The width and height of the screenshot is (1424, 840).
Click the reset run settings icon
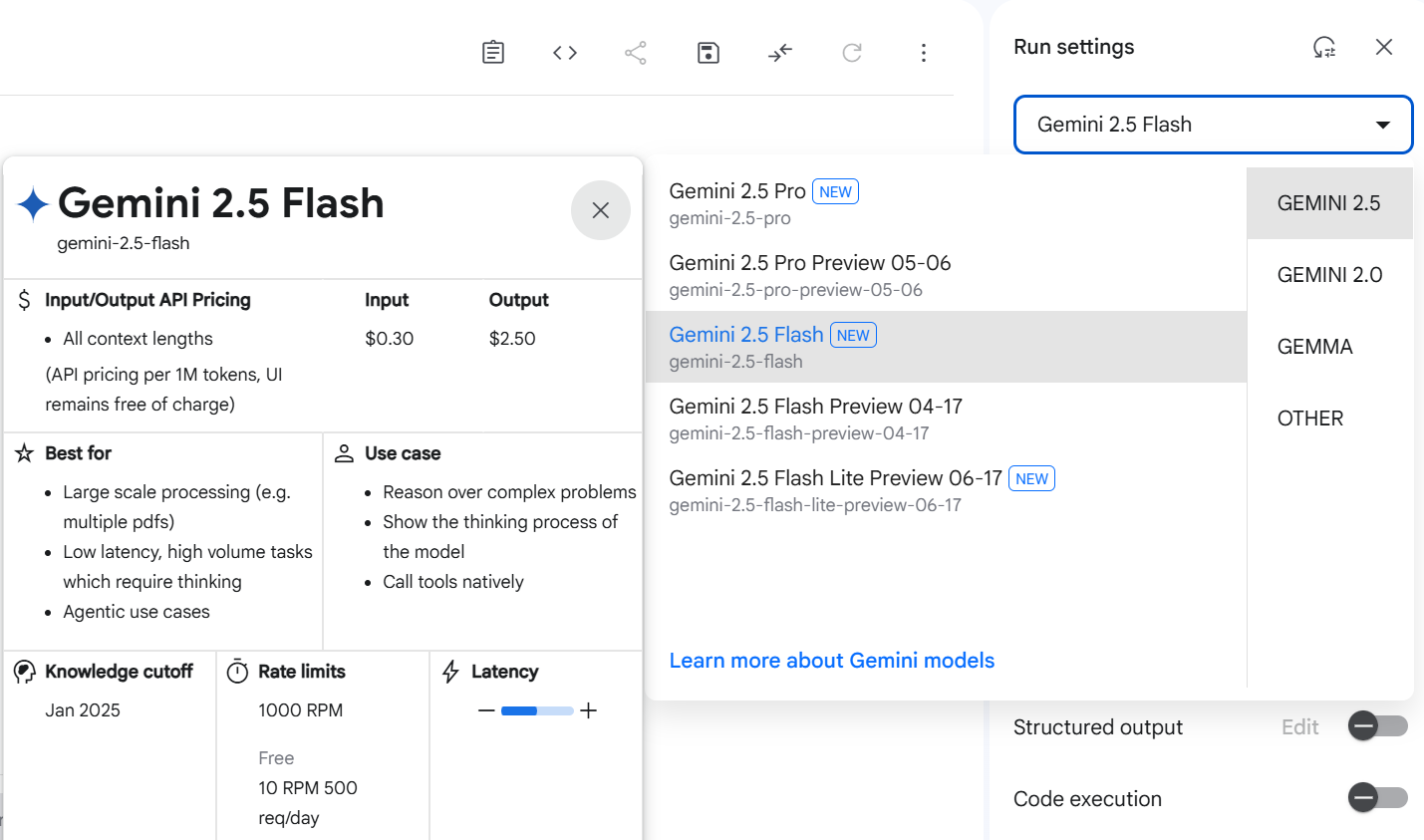(x=1324, y=47)
